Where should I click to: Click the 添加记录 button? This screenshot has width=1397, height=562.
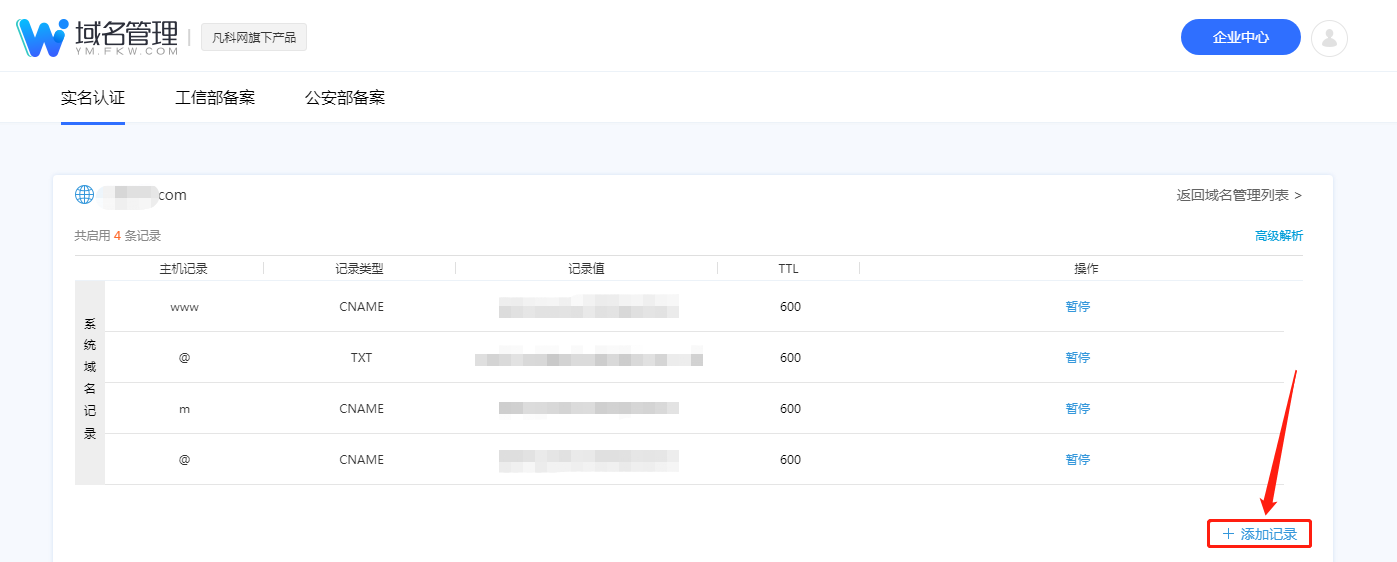pos(1259,534)
